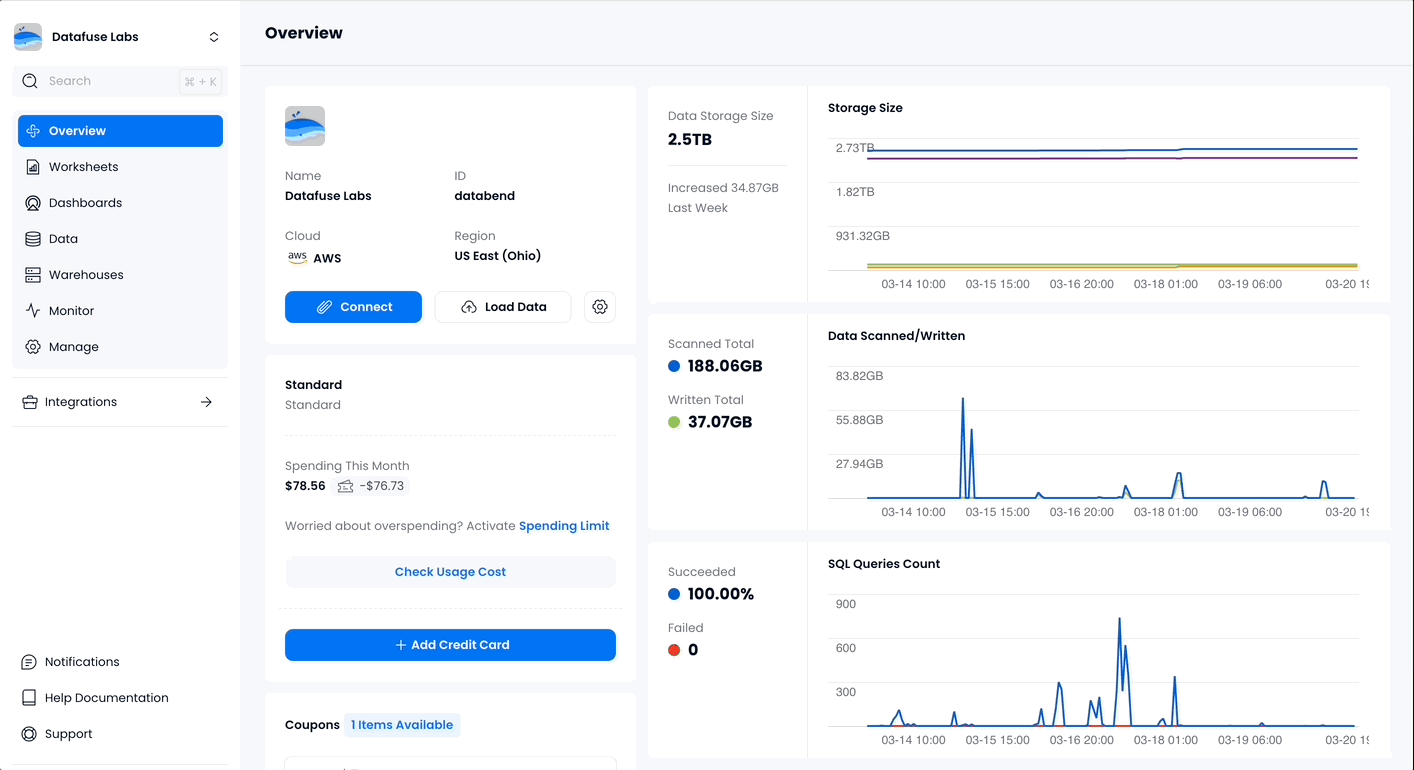Viewport: 1414px width, 770px height.
Task: Click Add Credit Card button
Action: coord(450,645)
